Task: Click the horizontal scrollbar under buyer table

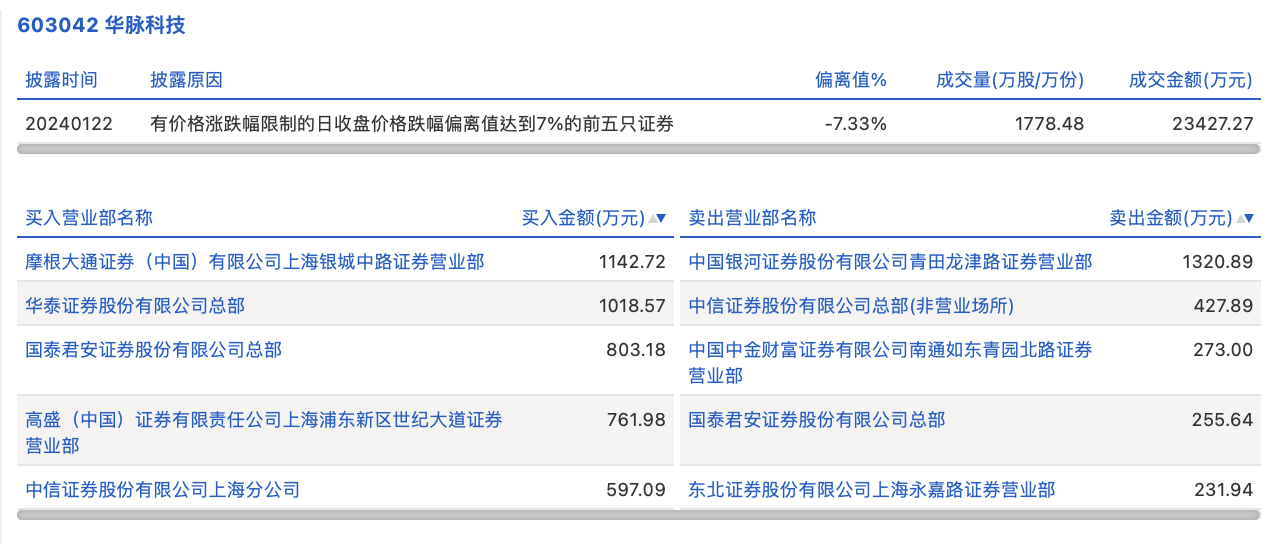Action: tap(639, 515)
